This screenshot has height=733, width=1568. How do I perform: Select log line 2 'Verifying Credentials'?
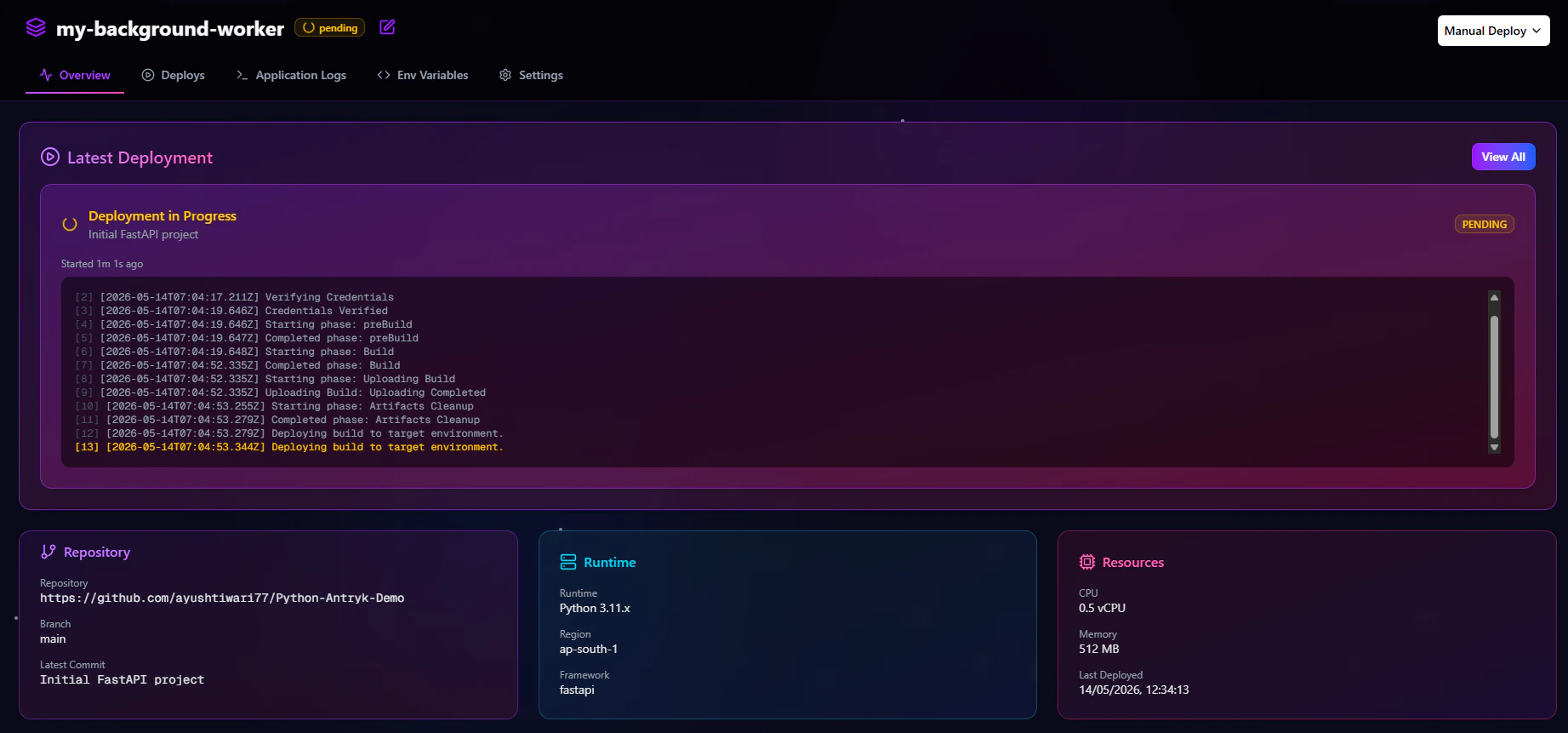click(235, 297)
